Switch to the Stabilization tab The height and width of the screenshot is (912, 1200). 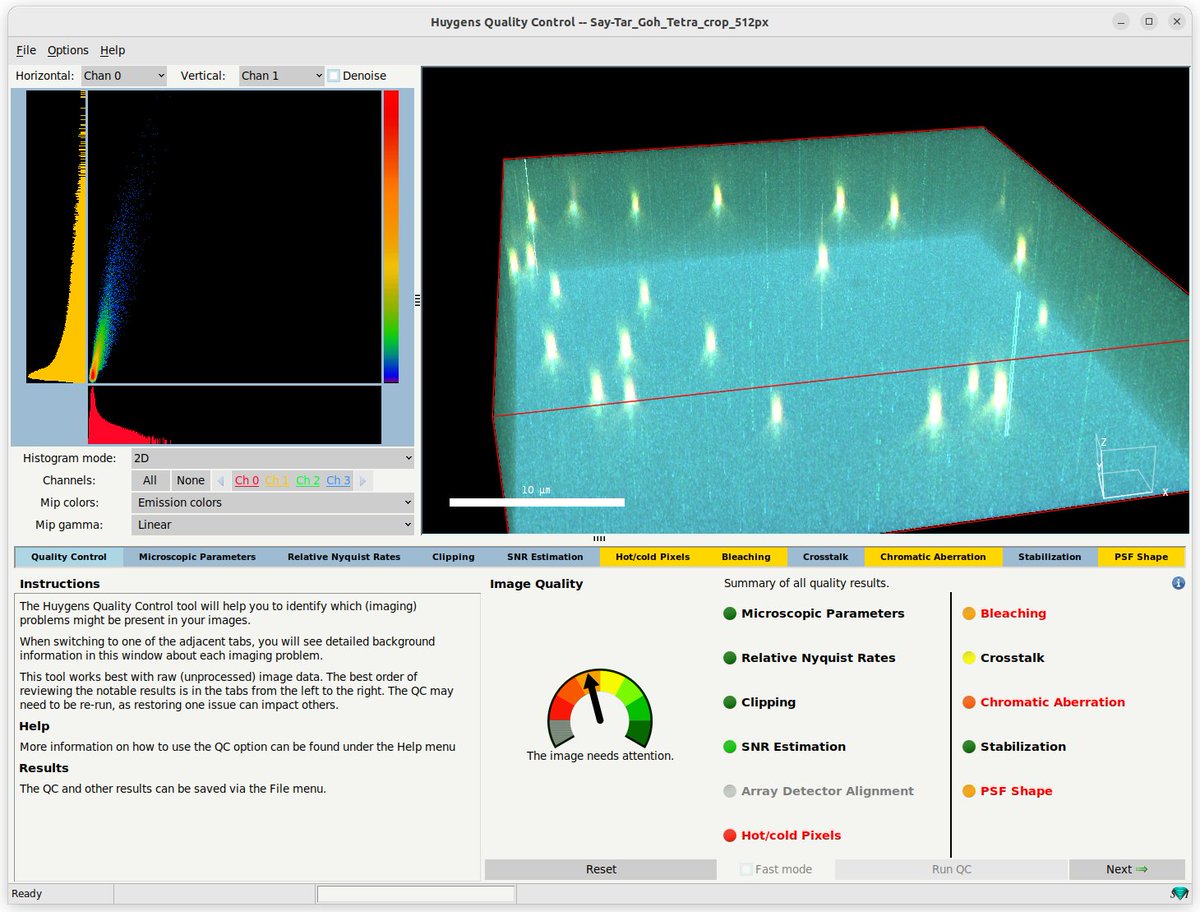1049,557
